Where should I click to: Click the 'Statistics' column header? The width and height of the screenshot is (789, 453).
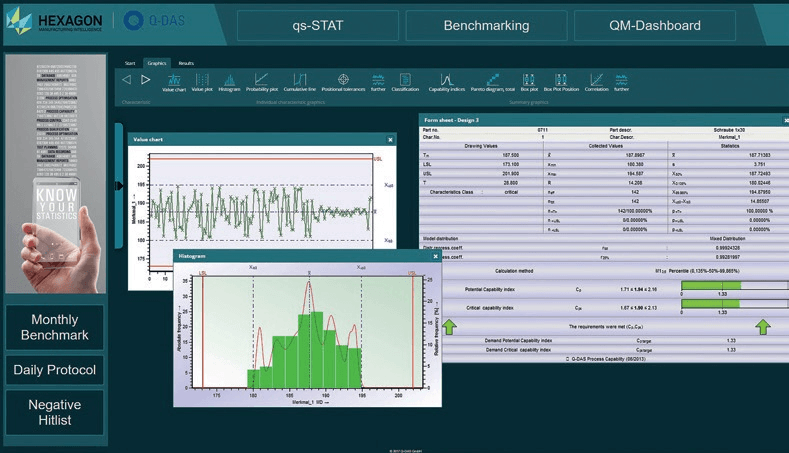pyautogui.click(x=730, y=146)
